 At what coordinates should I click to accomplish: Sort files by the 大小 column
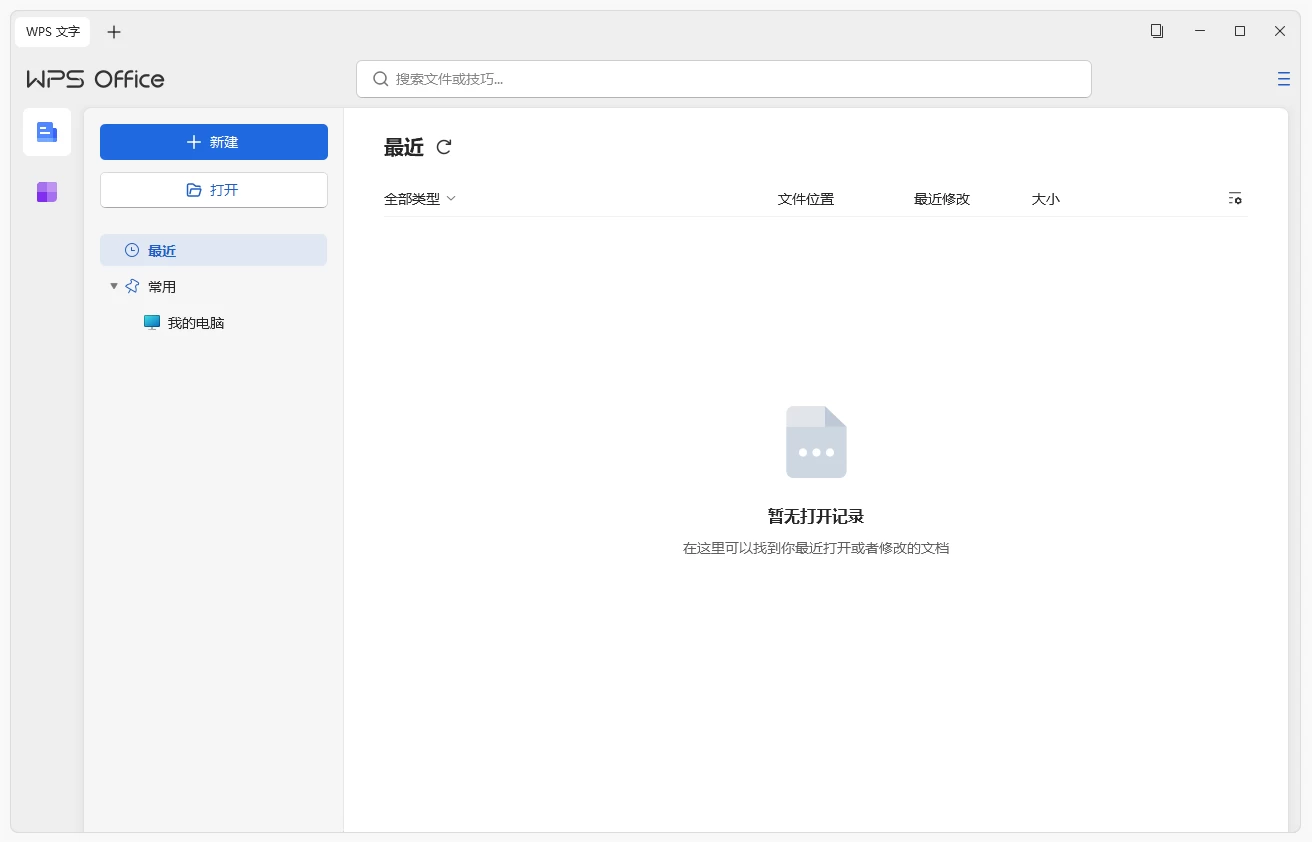(1046, 198)
